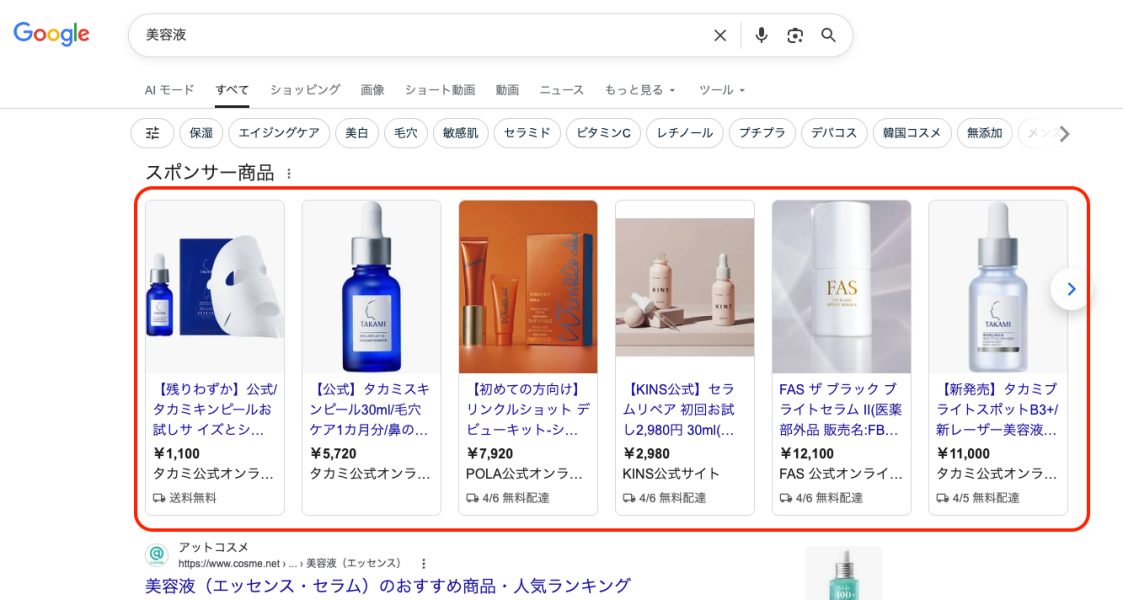Toggle the レチノール filter chip
The height and width of the screenshot is (600, 1123).
[x=685, y=133]
